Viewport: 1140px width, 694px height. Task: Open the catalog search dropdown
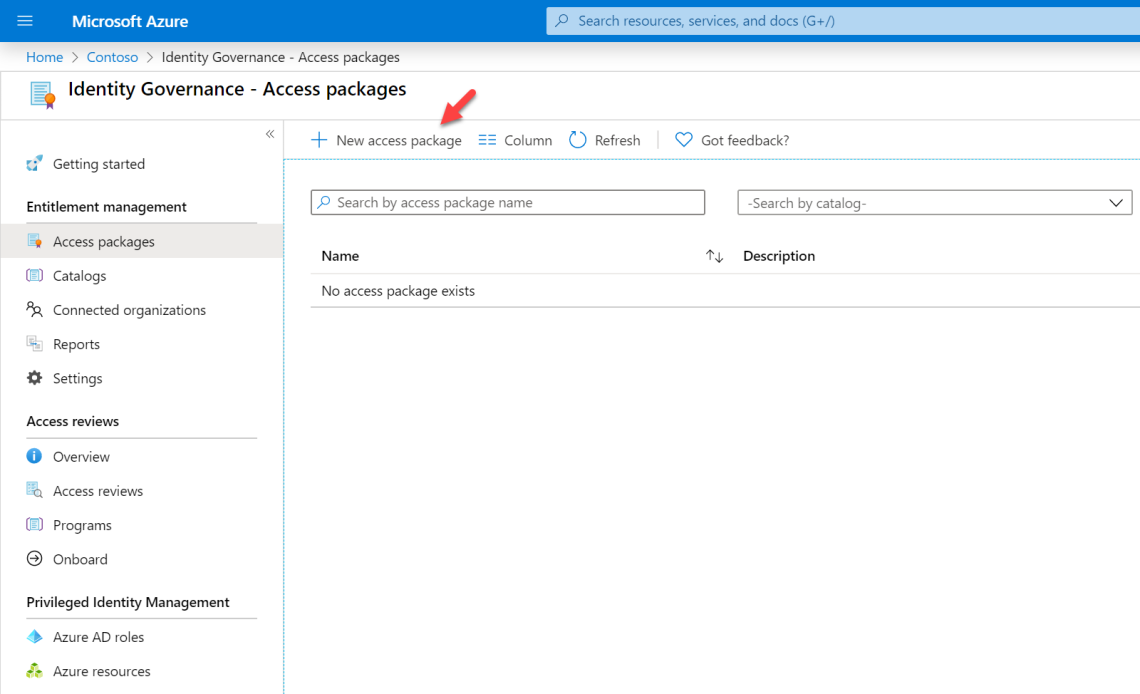[1116, 202]
